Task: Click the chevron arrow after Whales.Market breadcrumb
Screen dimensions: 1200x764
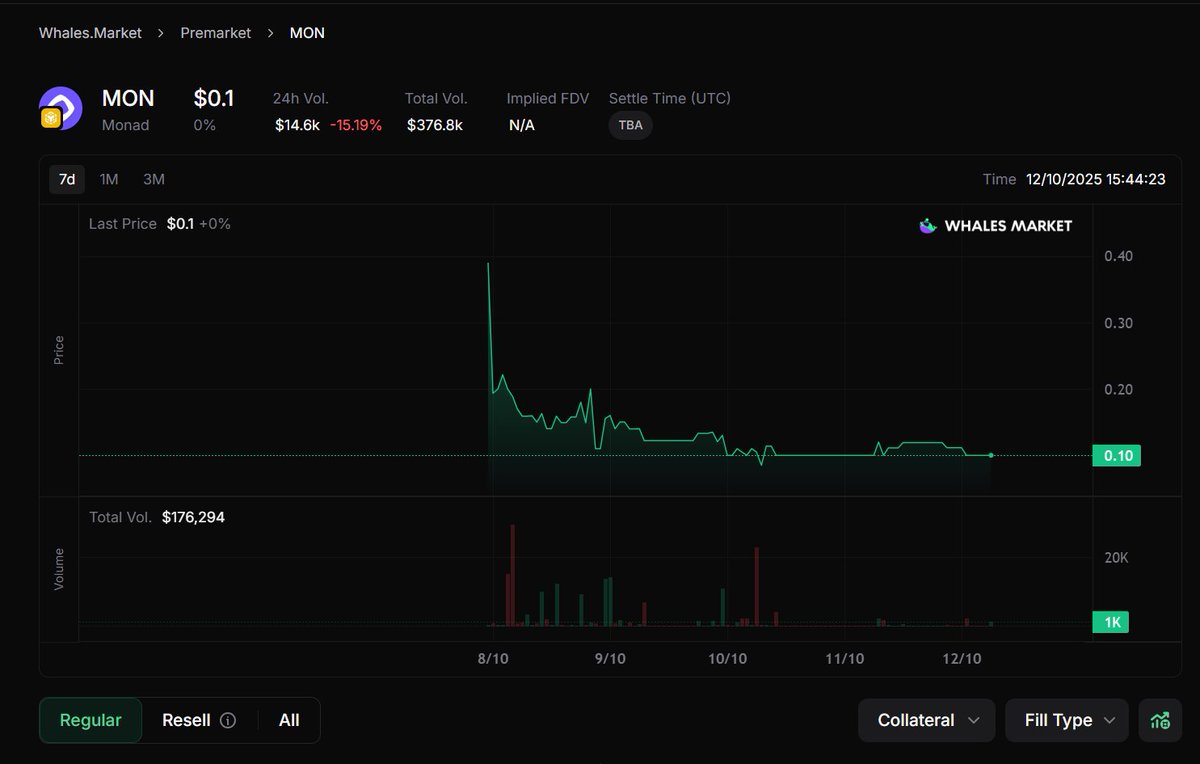Action: pos(161,33)
